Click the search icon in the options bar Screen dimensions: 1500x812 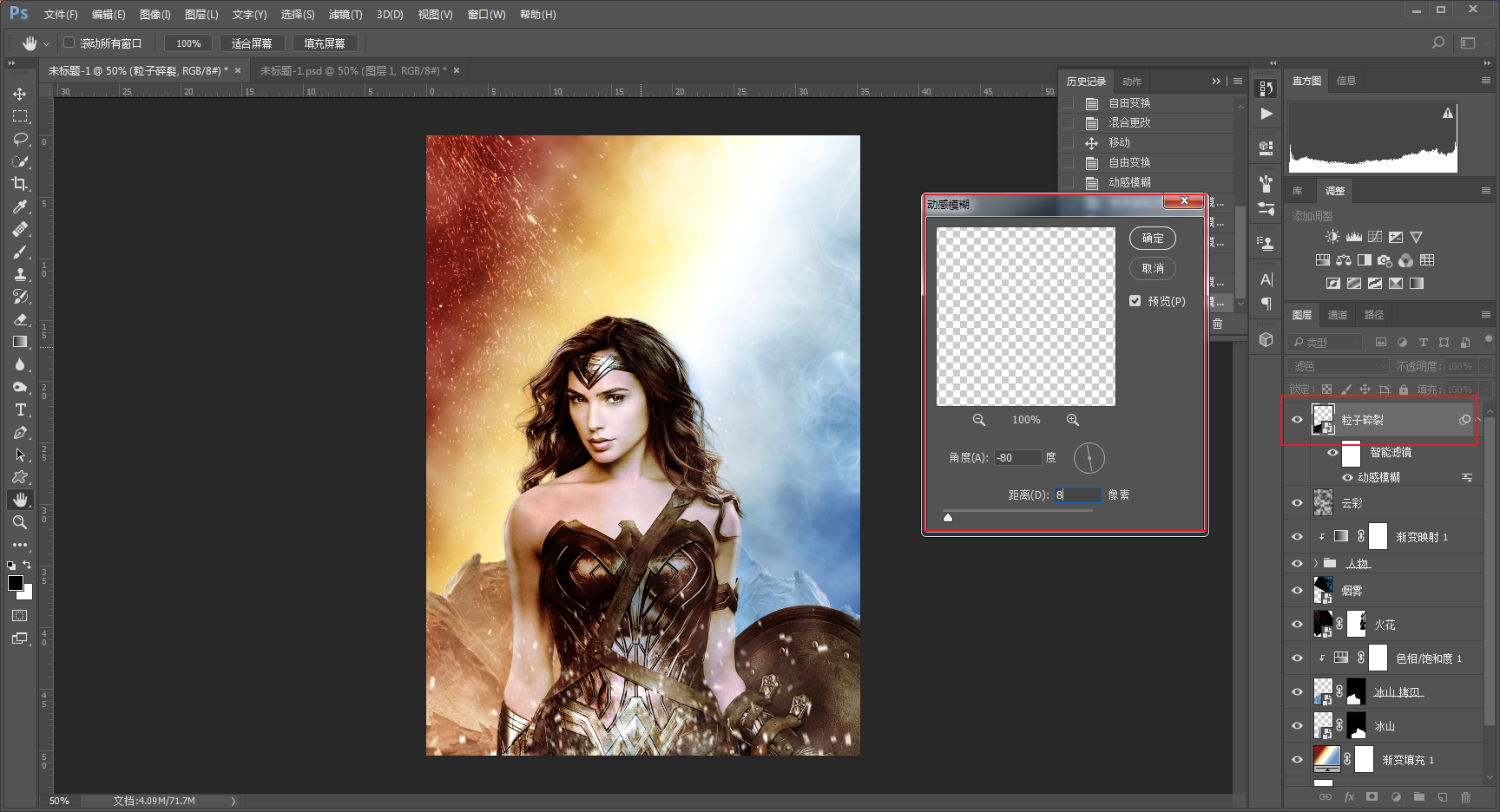(1438, 43)
